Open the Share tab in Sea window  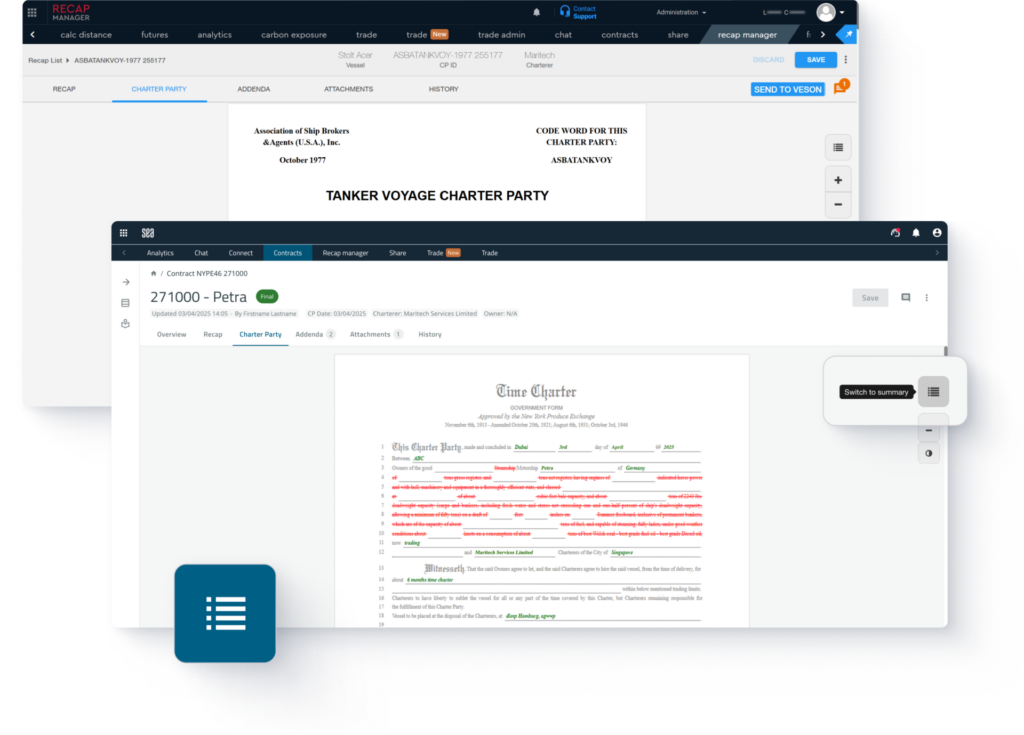point(398,253)
